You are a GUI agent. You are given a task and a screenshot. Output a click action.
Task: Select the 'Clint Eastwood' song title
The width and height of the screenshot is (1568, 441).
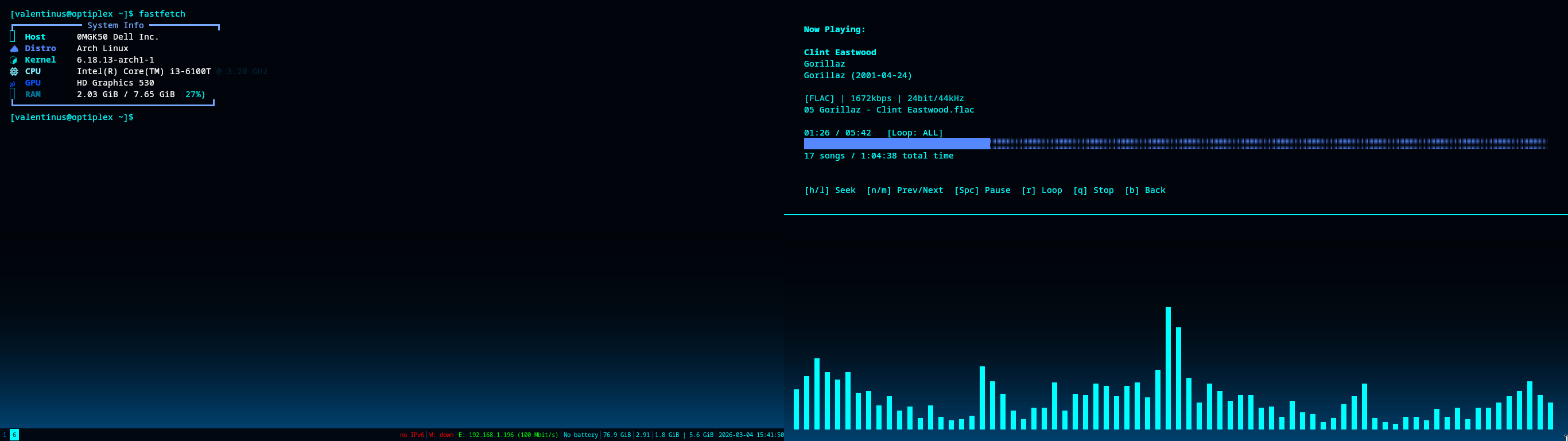coord(840,53)
